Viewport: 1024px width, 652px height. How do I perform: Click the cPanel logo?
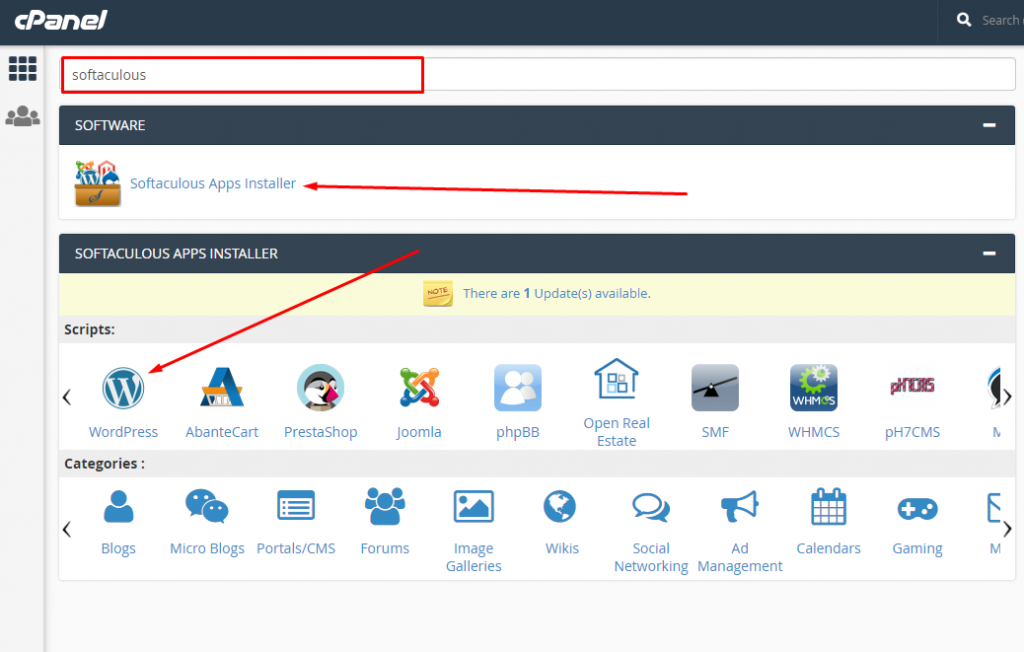pyautogui.click(x=60, y=19)
